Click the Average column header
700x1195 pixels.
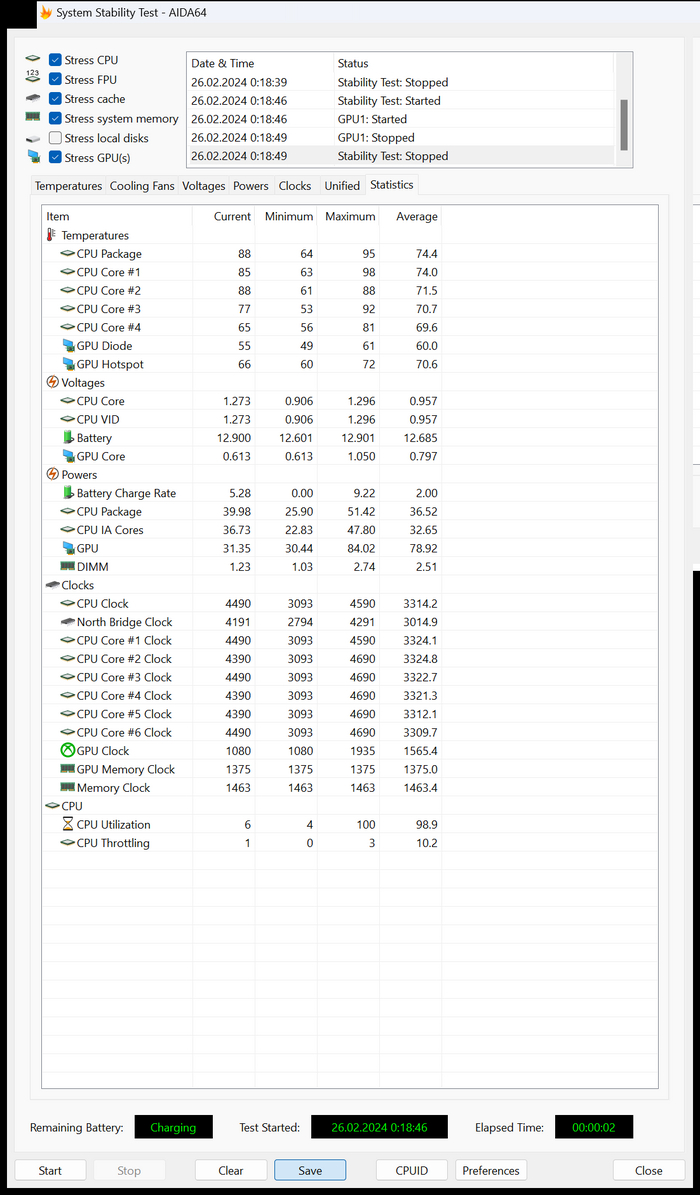[x=410, y=216]
